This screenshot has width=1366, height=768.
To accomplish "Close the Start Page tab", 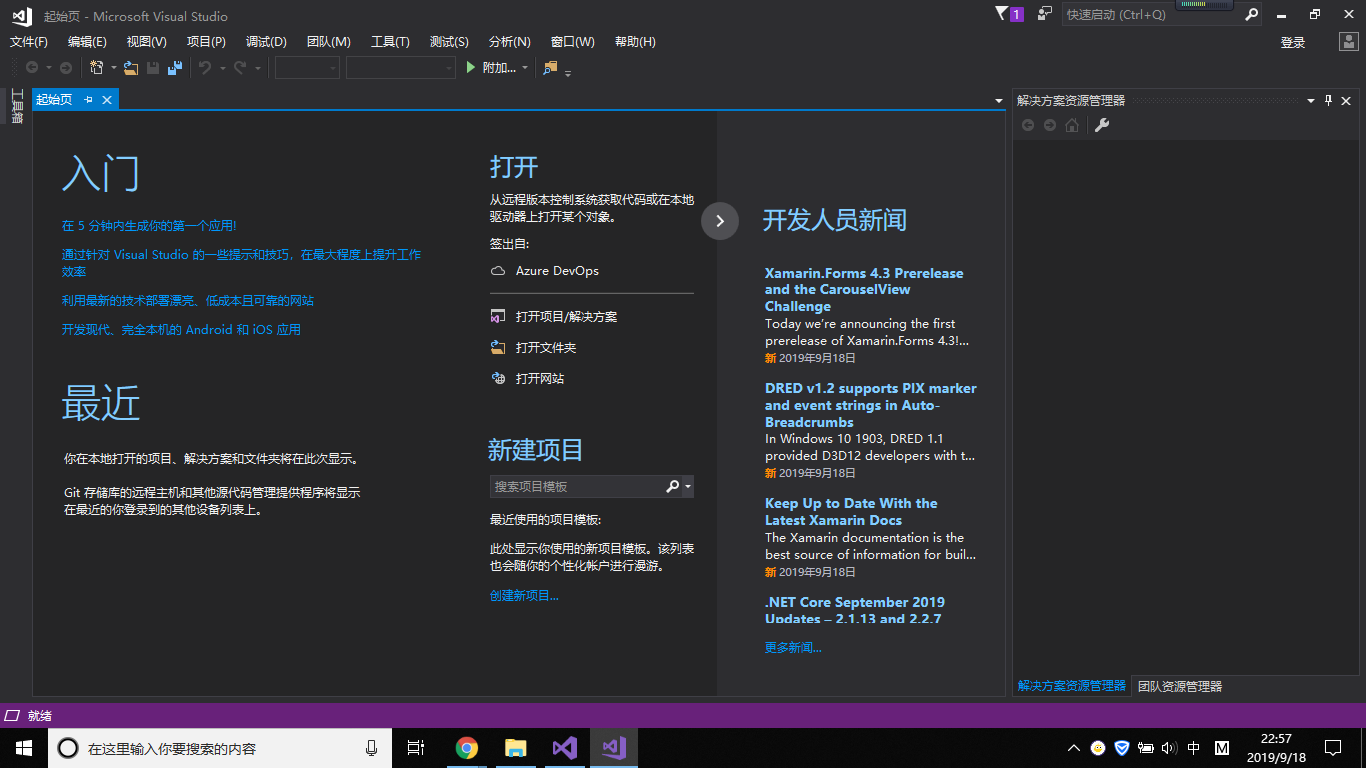I will 107,99.
